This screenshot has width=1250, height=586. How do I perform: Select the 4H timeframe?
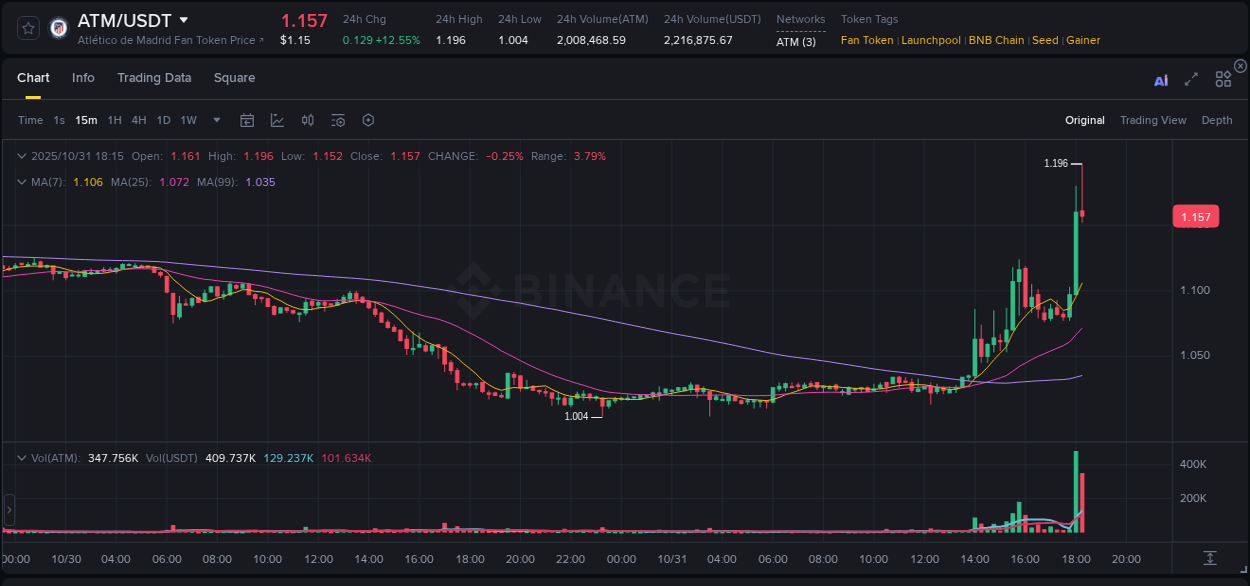(139, 120)
